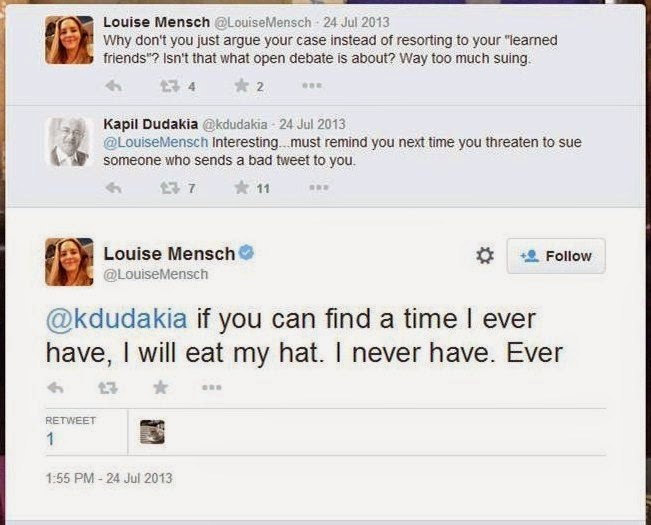Open more options on Kapil's tweet
This screenshot has width=651, height=525.
pos(317,187)
